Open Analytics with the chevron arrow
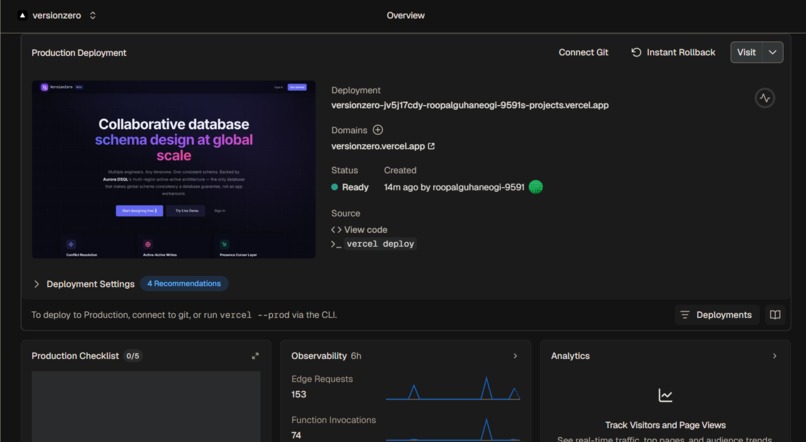Image resolution: width=806 pixels, height=442 pixels. (x=775, y=356)
